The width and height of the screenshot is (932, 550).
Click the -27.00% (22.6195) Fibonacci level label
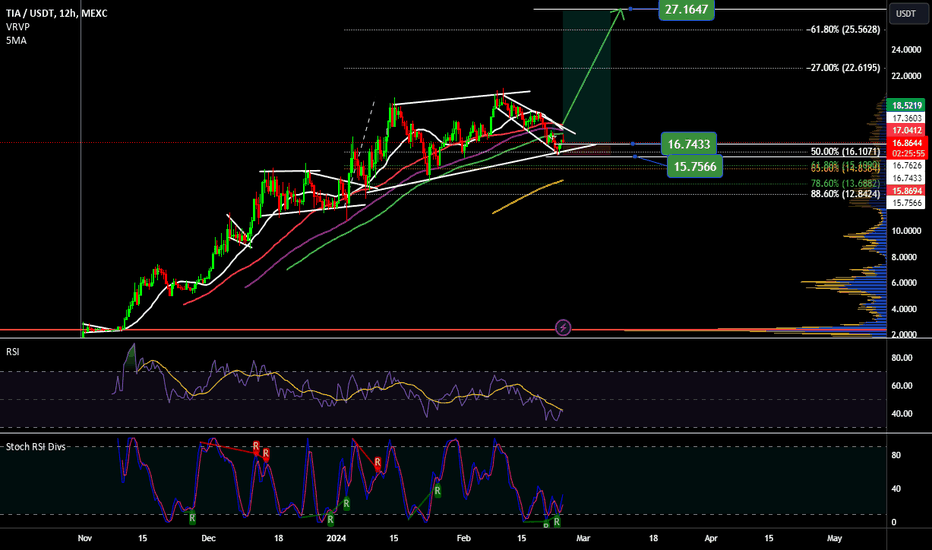point(843,68)
